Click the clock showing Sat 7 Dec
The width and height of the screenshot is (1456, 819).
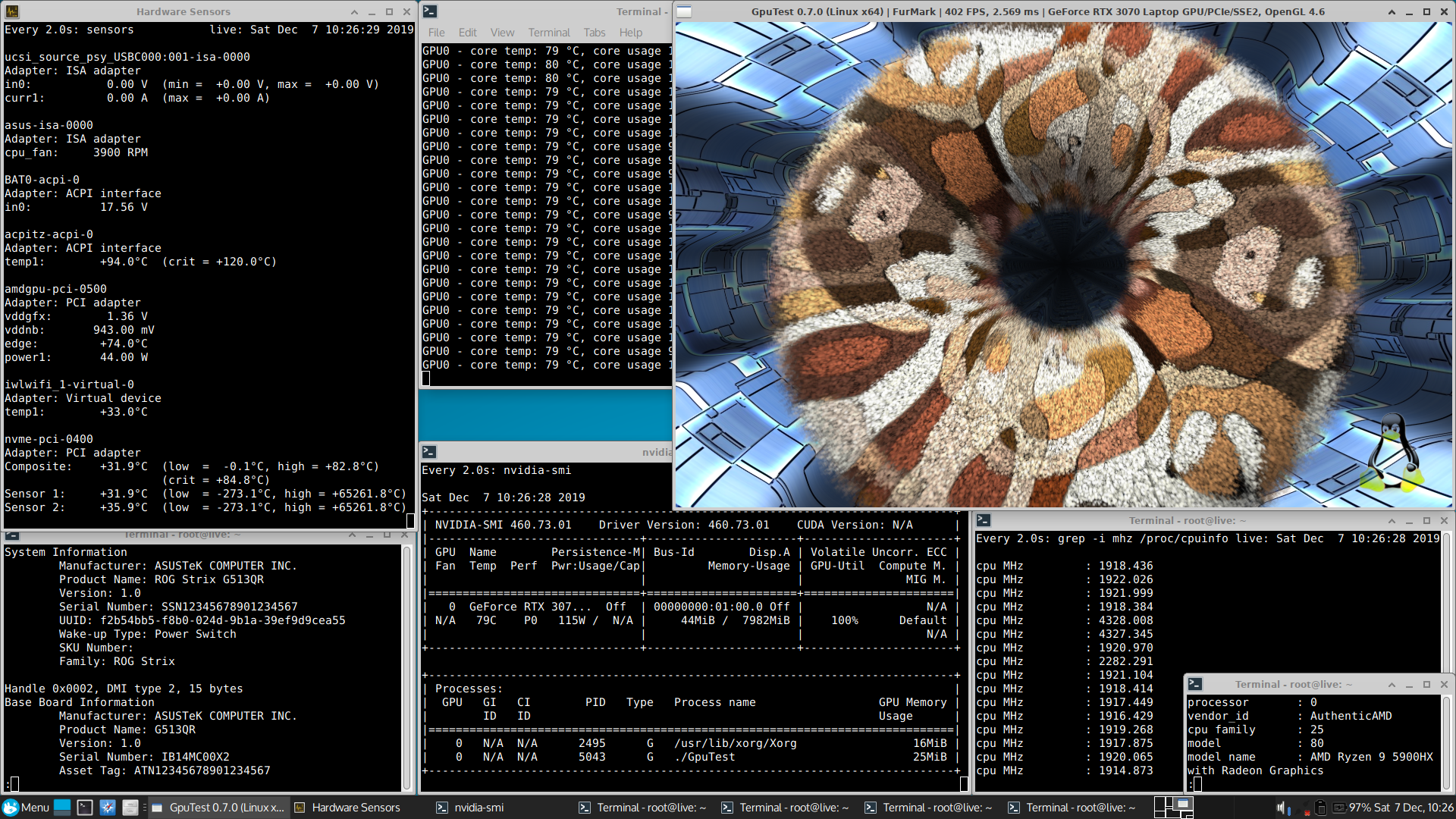(1412, 808)
